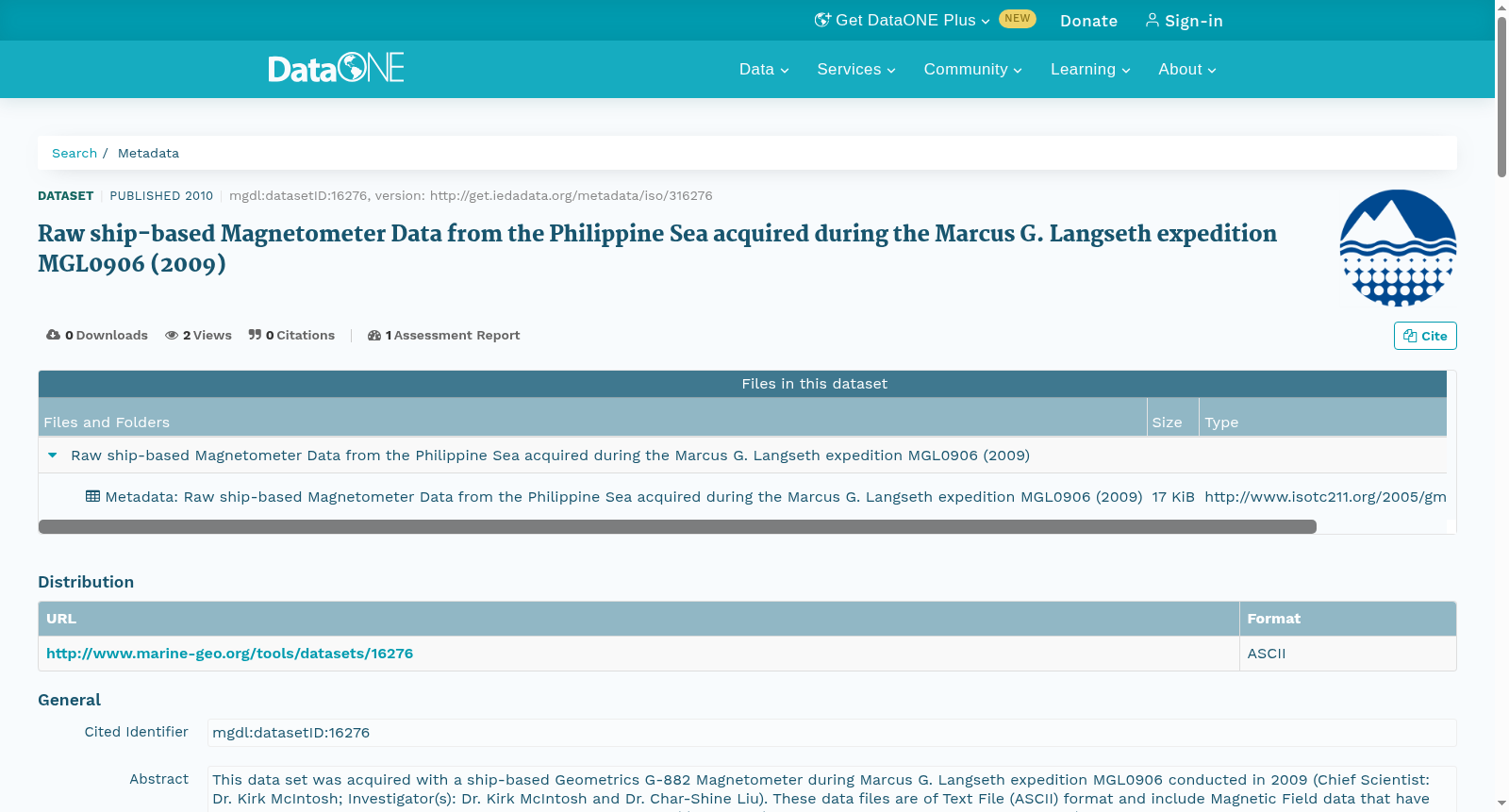Open Get DataONE Plus dropdown
The height and width of the screenshot is (812, 1509).
tap(903, 21)
